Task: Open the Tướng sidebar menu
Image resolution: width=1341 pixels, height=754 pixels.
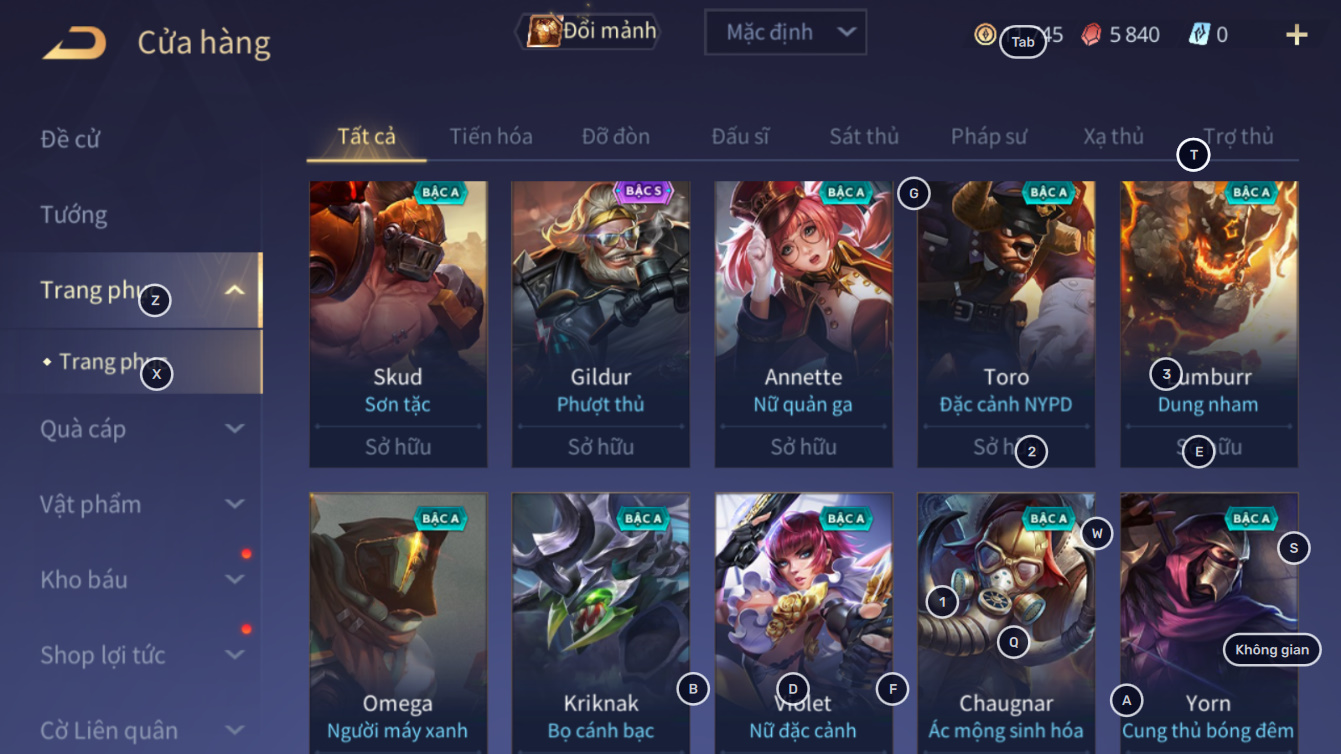Action: click(74, 214)
